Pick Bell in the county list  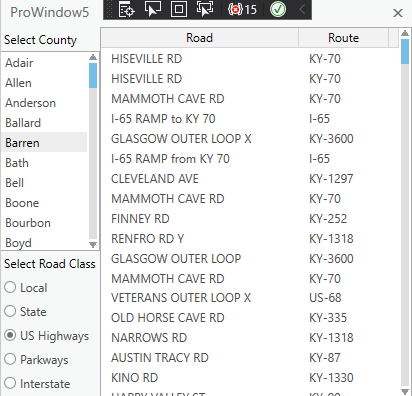44,183
